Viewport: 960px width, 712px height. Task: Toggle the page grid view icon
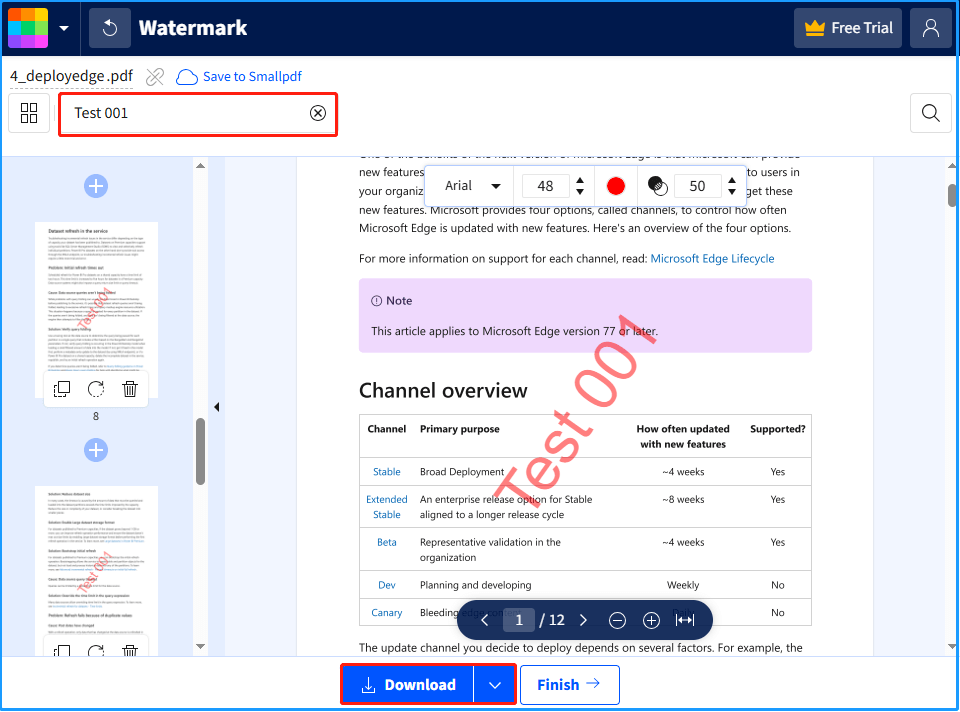coord(29,113)
